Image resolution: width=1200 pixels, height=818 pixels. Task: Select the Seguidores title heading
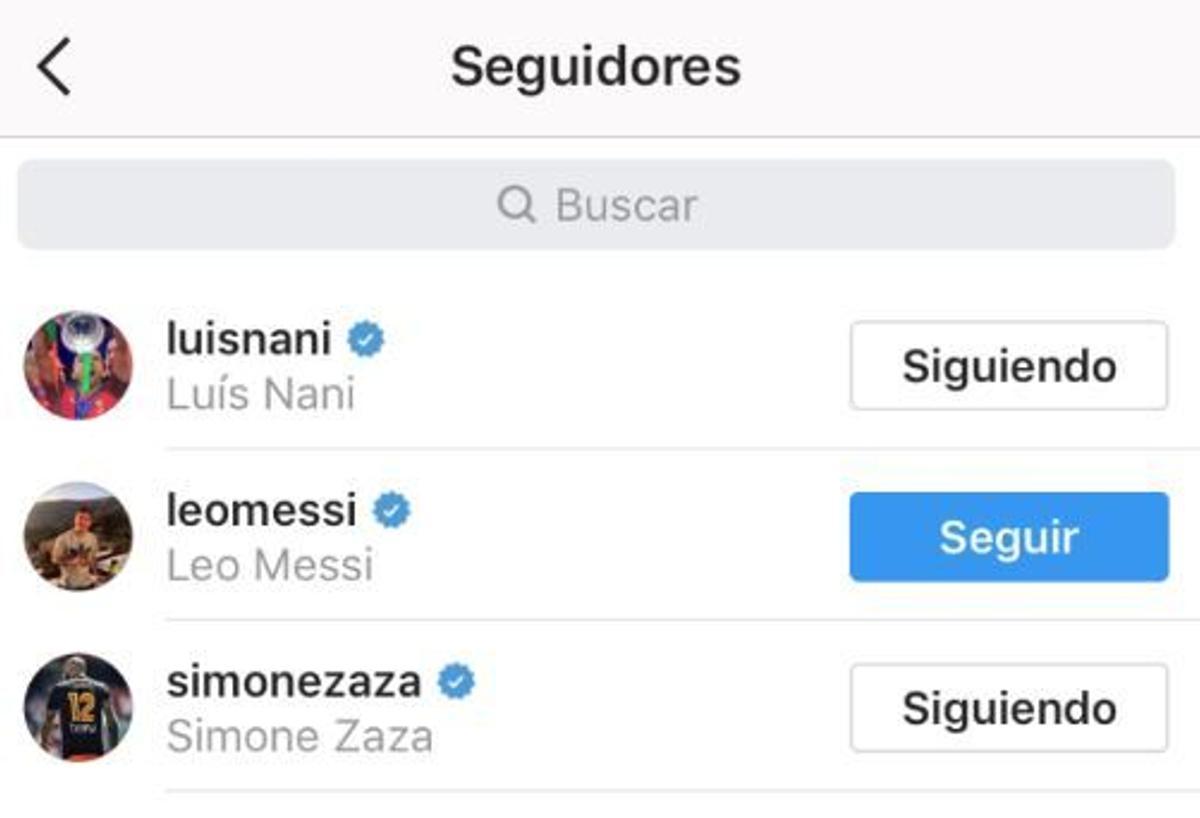pyautogui.click(x=597, y=67)
